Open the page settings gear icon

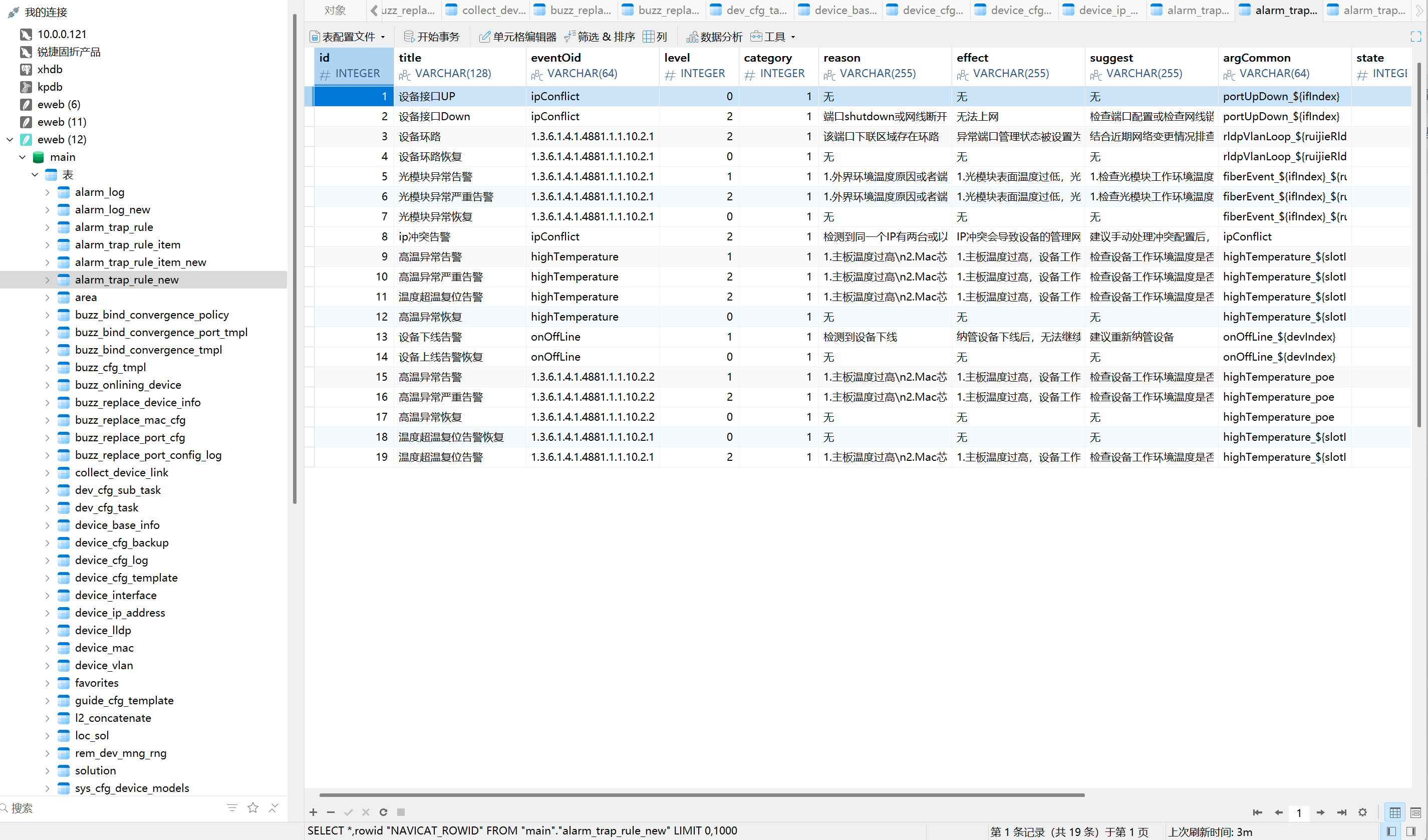1363,812
